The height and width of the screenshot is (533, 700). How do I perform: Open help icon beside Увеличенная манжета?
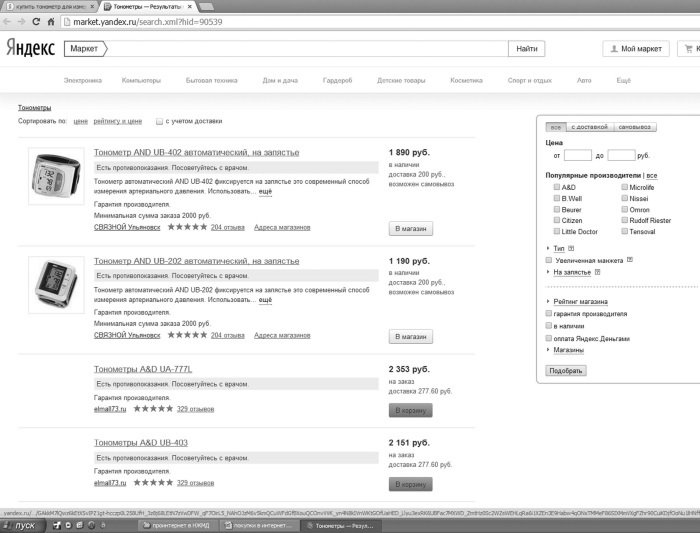coord(629,259)
